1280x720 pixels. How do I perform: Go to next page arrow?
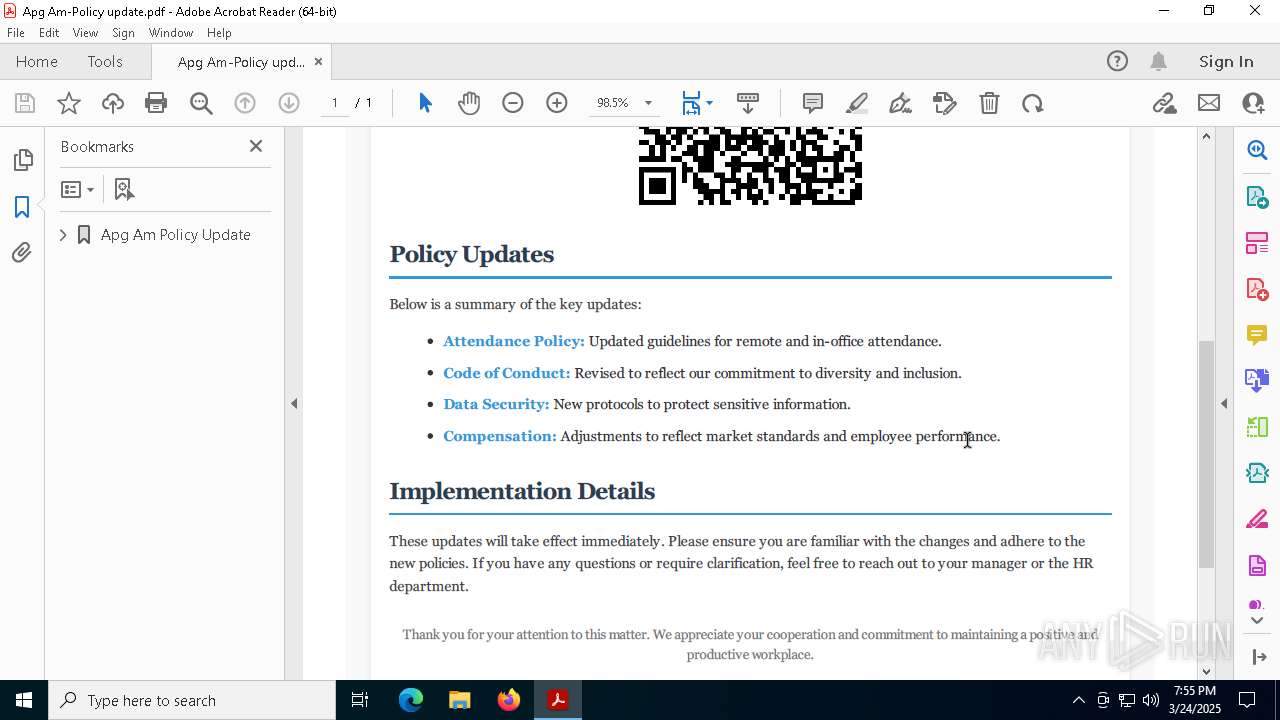click(289, 103)
